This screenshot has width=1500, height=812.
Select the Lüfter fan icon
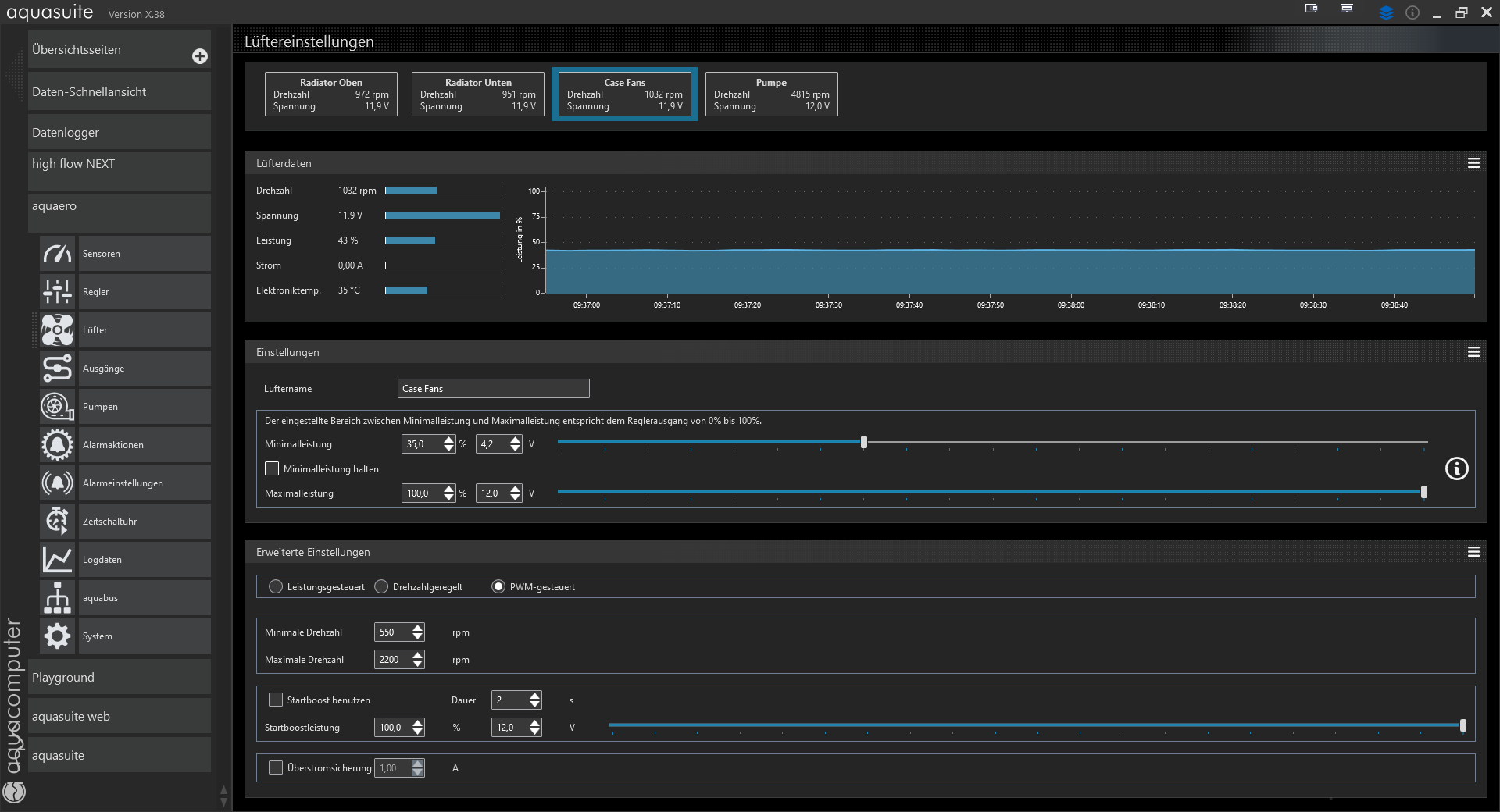[x=57, y=330]
